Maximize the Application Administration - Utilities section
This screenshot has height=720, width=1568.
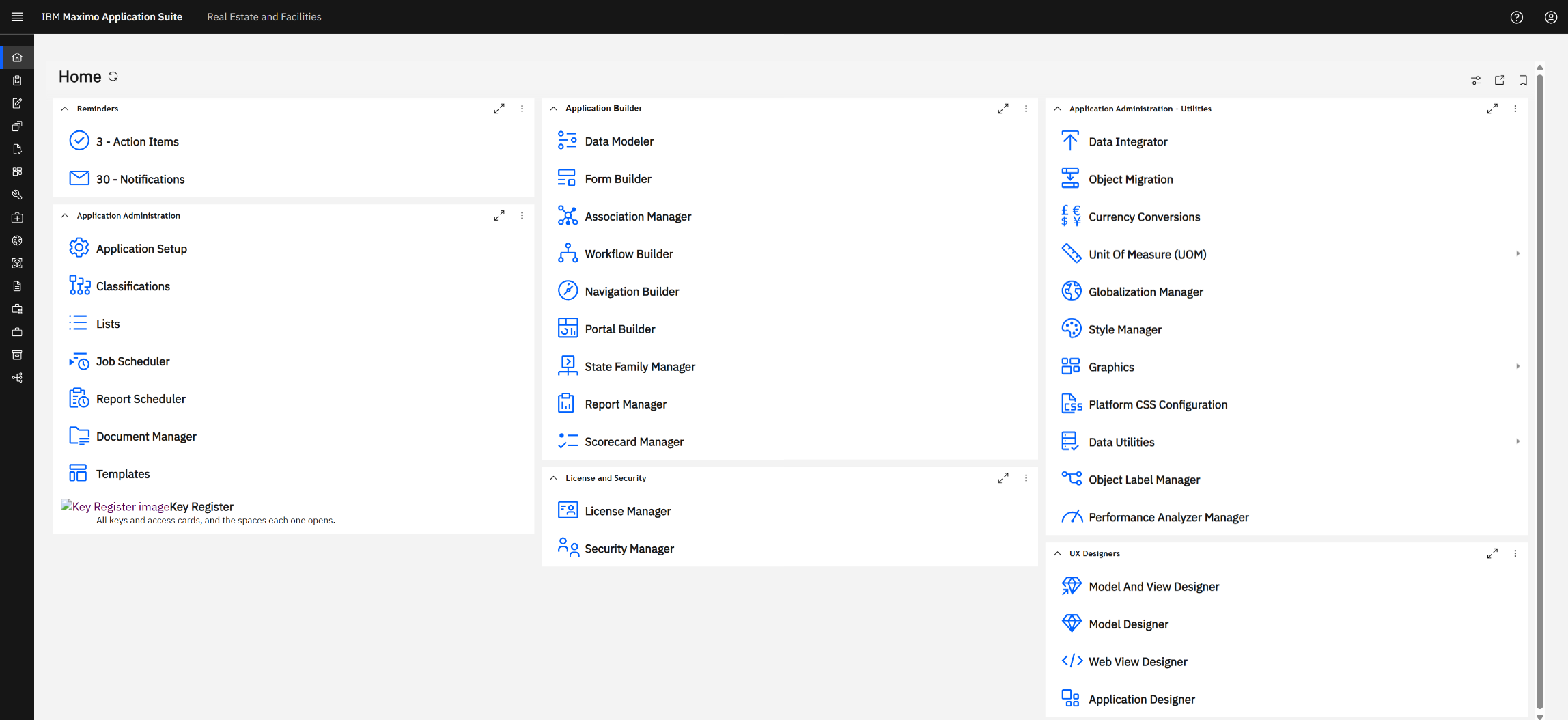pos(1492,109)
